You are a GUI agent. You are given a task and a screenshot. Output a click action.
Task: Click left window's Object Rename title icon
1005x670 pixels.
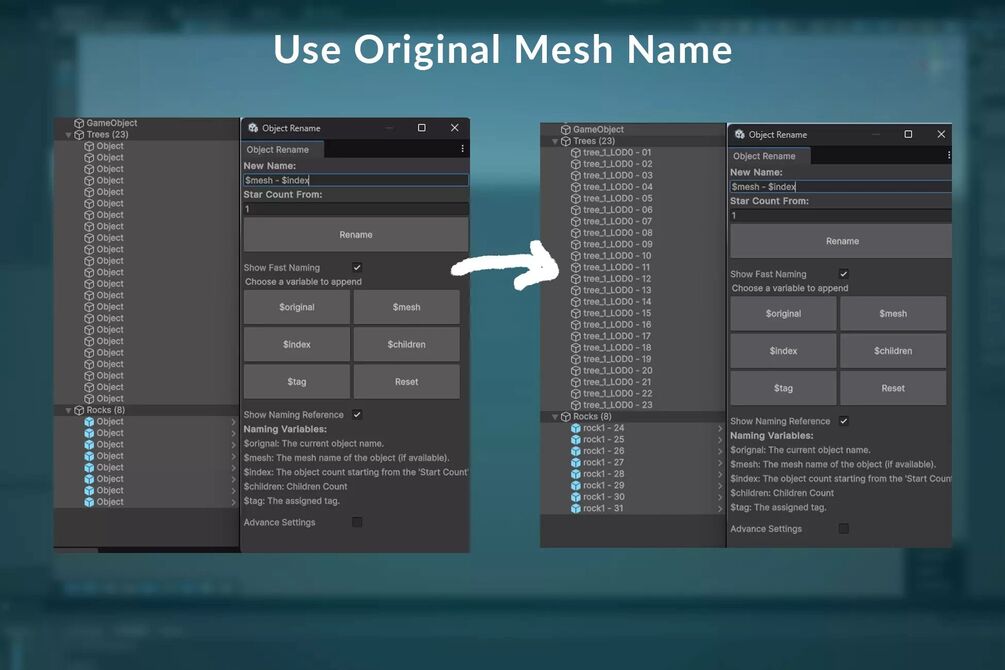pyautogui.click(x=253, y=128)
